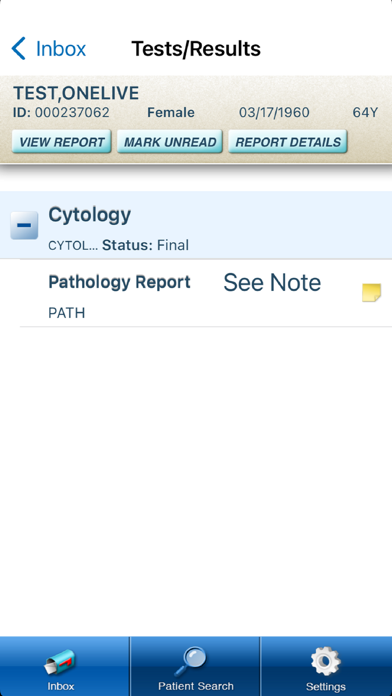Open the Report Details button
392x696 pixels.
coord(288,142)
